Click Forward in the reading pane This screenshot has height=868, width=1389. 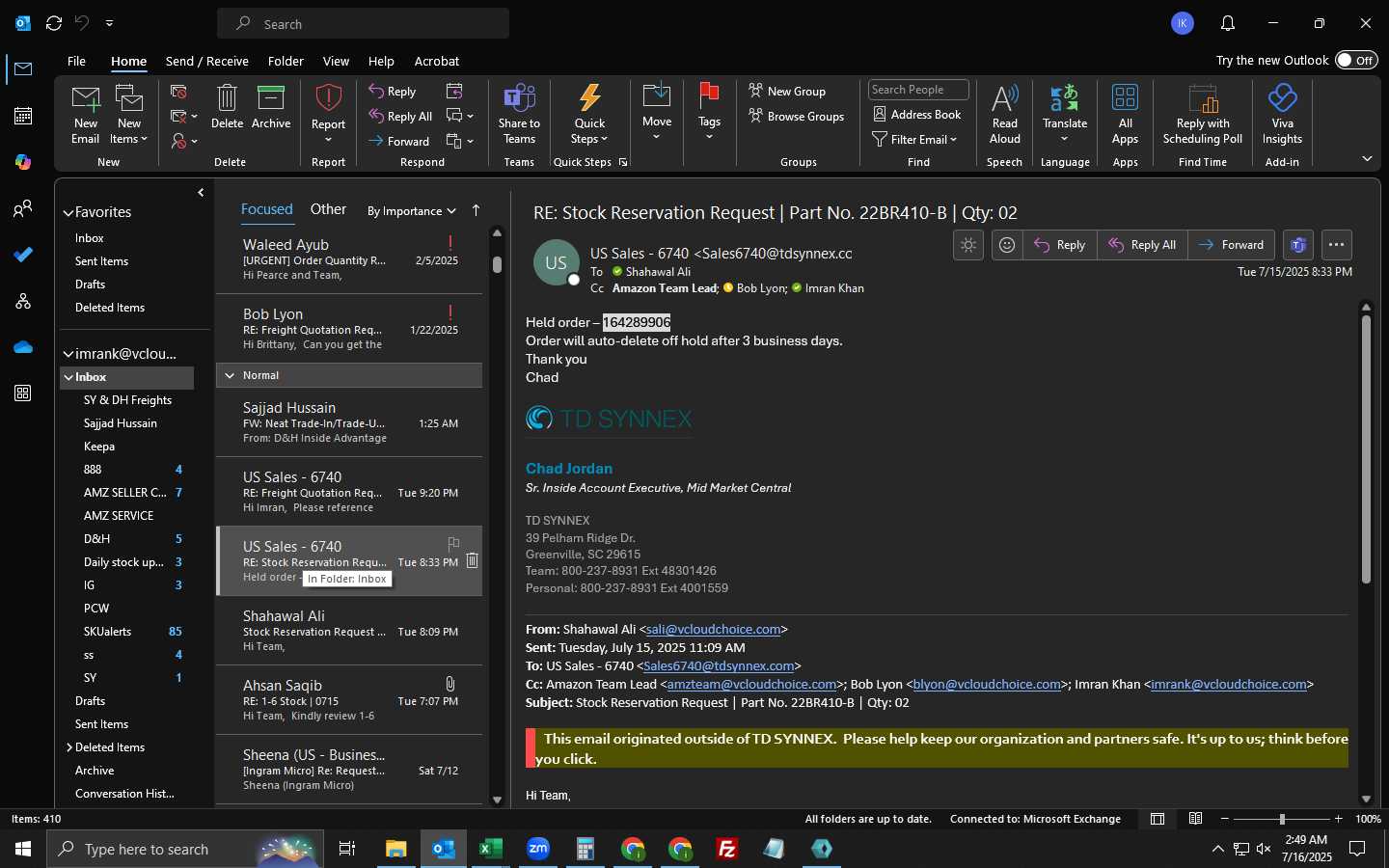[1232, 245]
